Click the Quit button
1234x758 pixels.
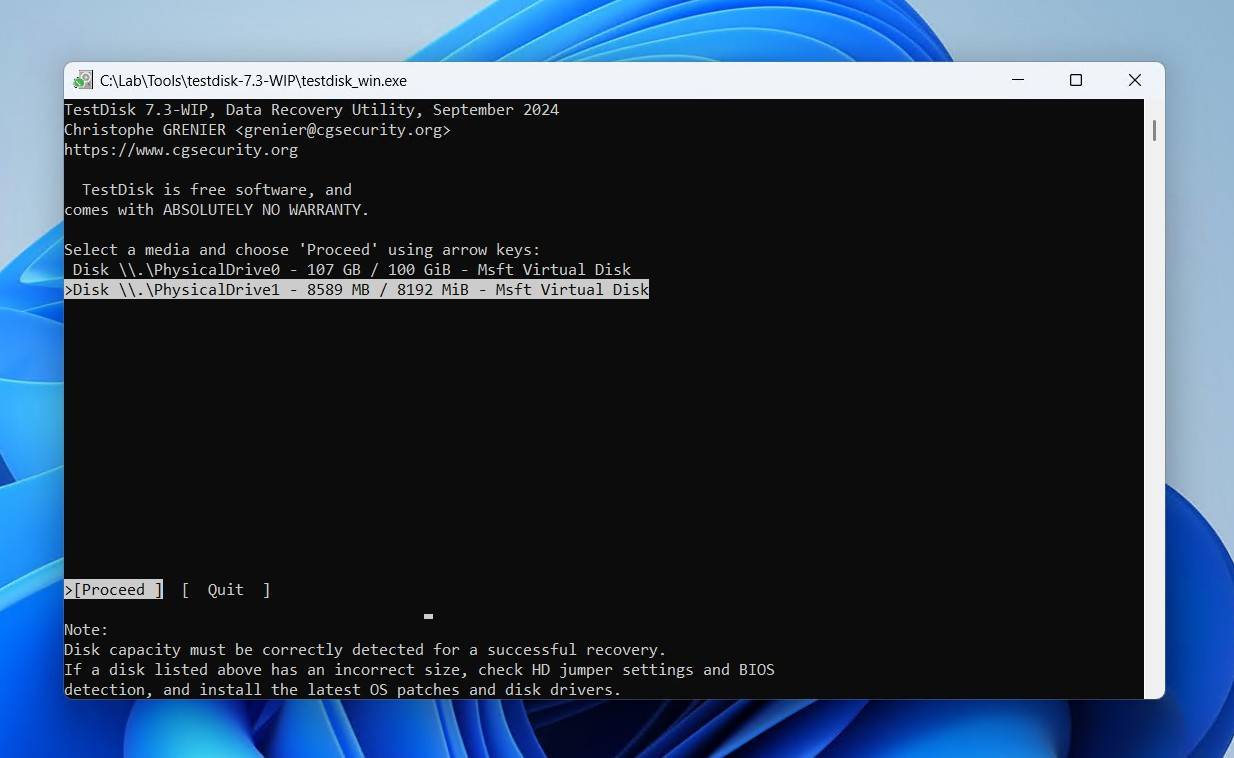click(225, 589)
